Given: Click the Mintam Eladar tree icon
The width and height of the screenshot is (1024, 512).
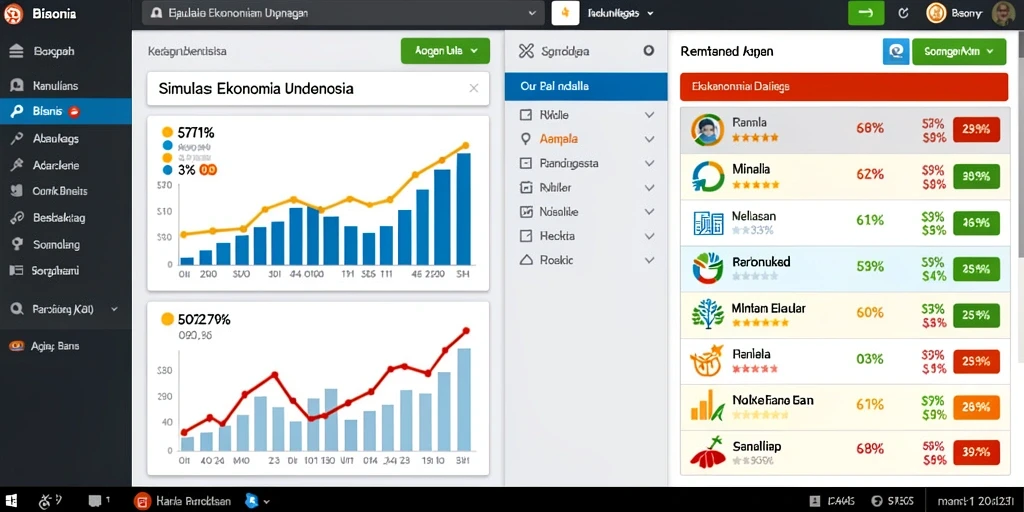Looking at the screenshot, I should pyautogui.click(x=708, y=312).
